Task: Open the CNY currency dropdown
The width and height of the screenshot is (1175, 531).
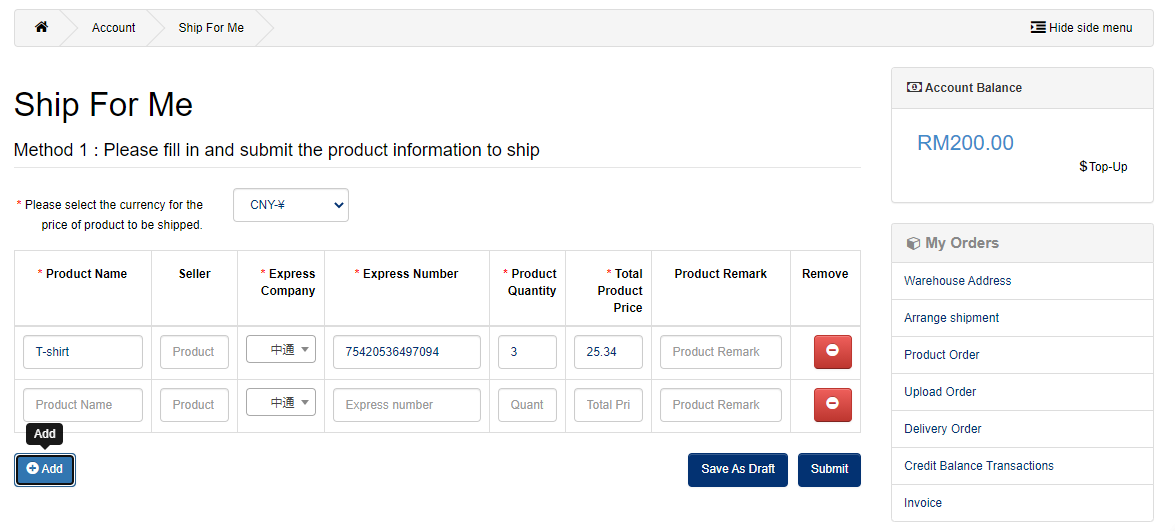Action: (290, 205)
